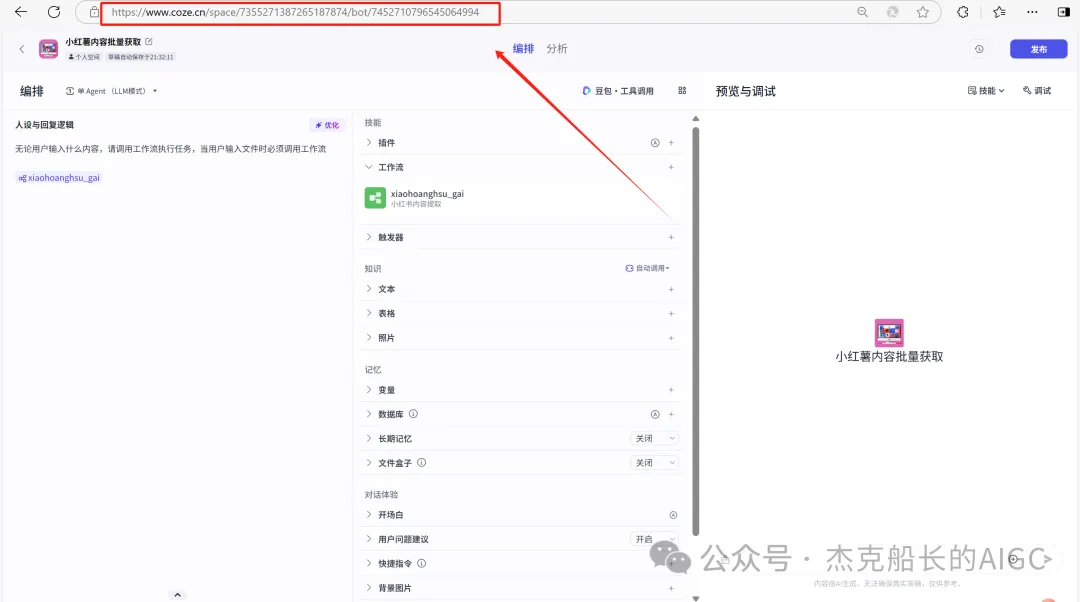Viewport: 1080px width, 602px height.
Task: Add a variable with 变量 plus icon
Action: [671, 390]
